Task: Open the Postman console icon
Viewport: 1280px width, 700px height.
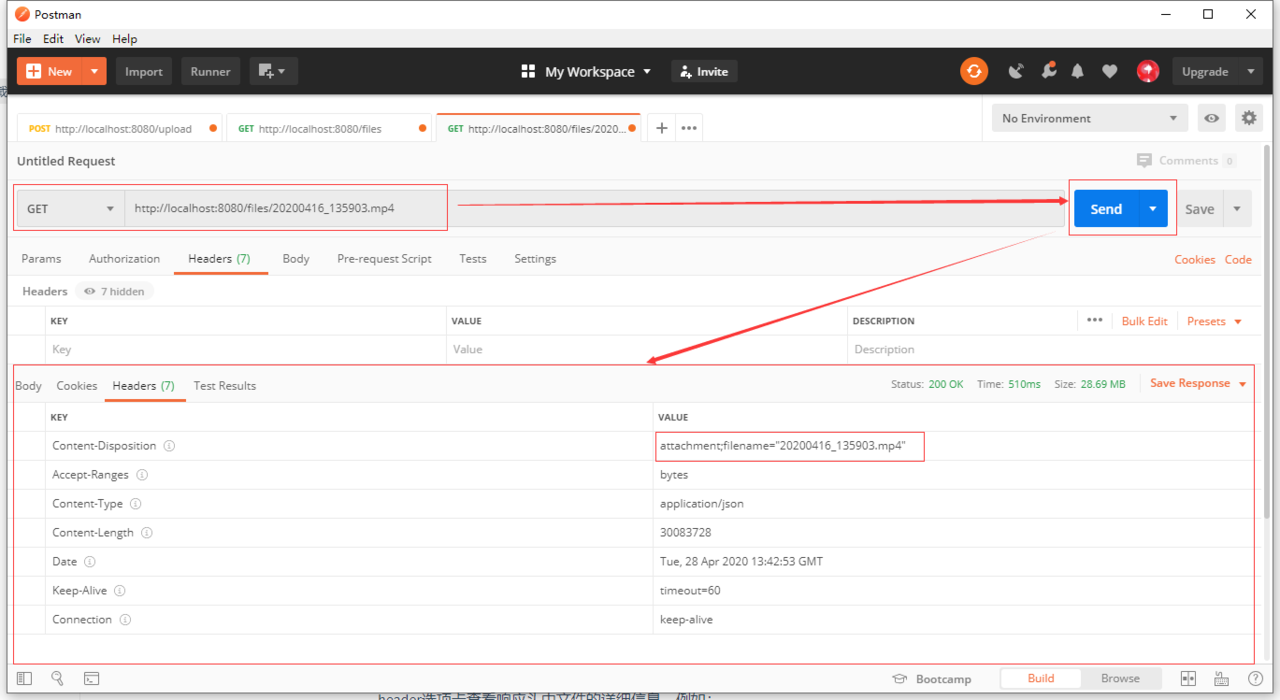Action: [91, 678]
